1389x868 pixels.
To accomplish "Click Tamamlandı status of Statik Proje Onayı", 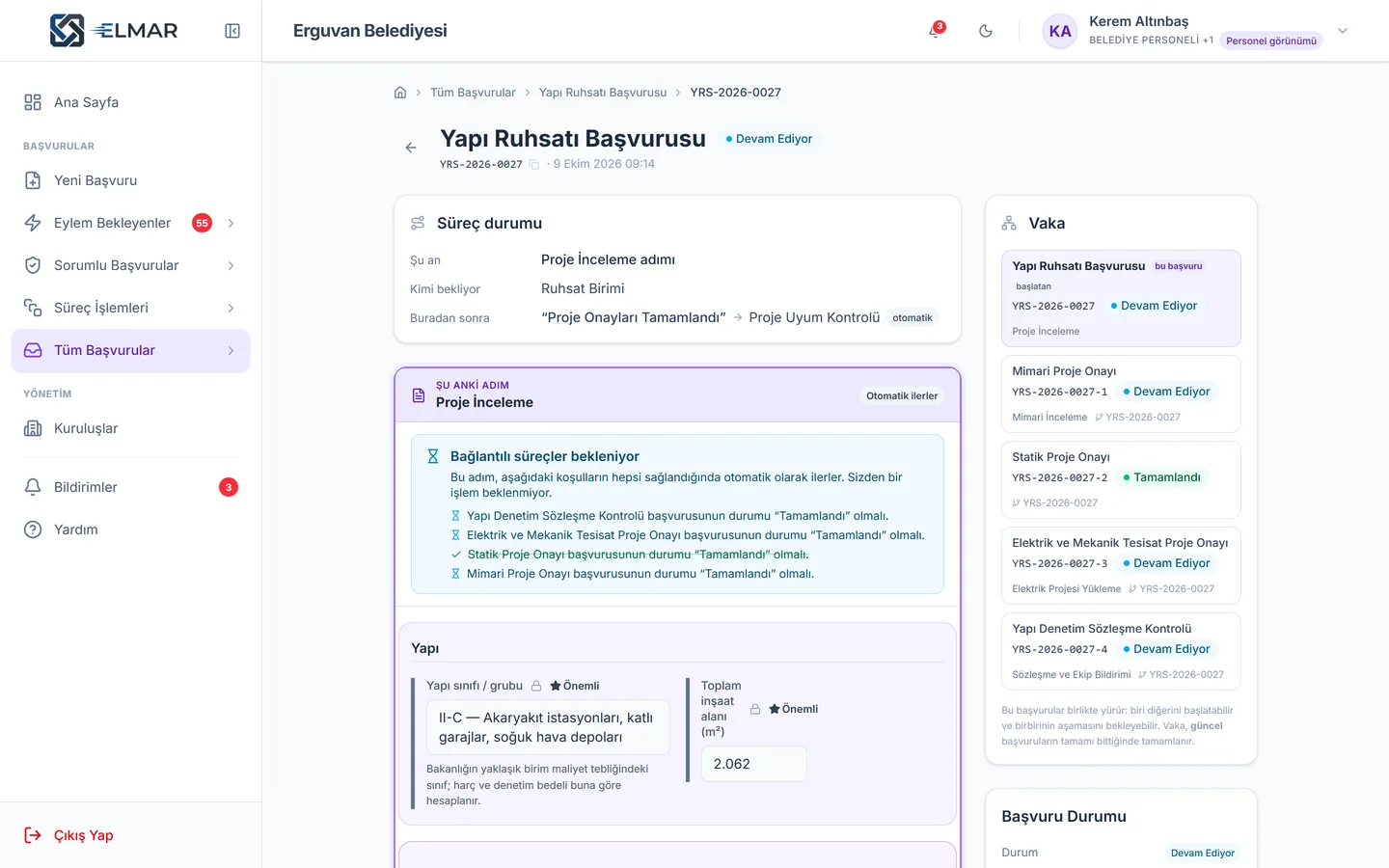I will click(1161, 477).
